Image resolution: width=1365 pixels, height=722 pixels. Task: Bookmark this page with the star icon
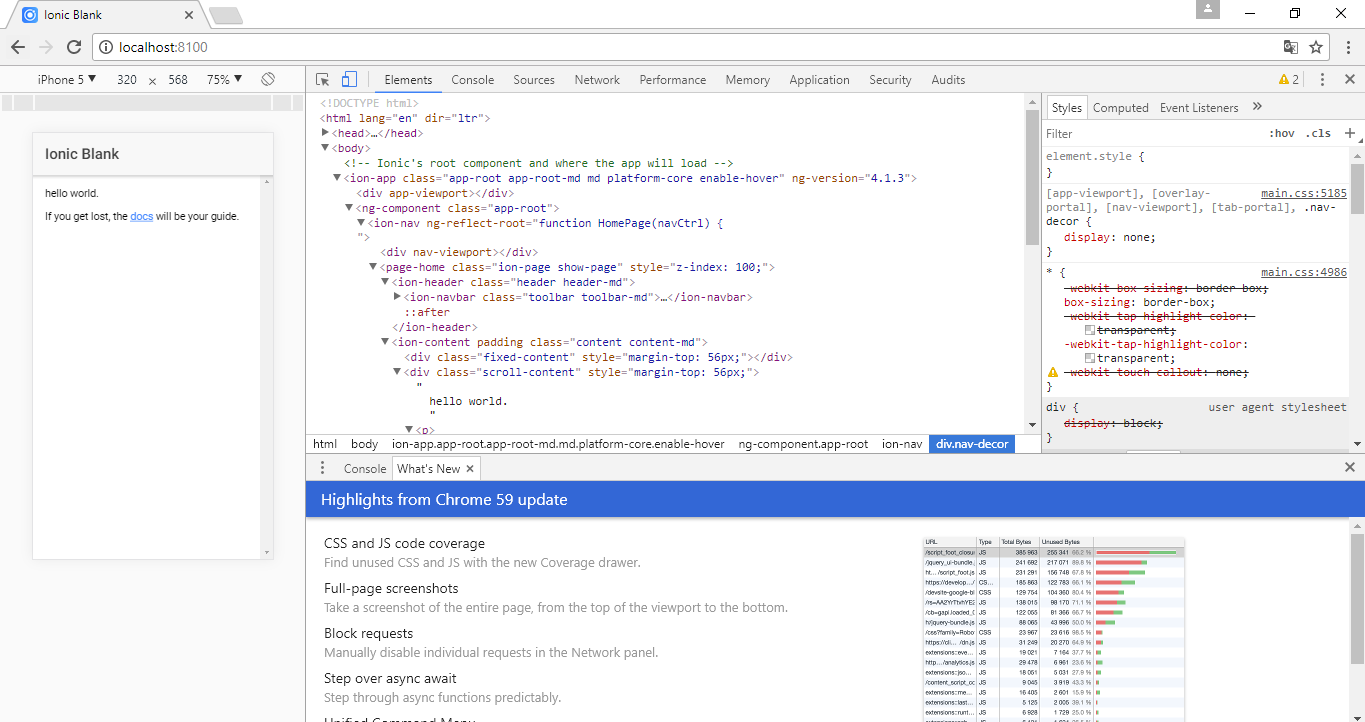1316,47
